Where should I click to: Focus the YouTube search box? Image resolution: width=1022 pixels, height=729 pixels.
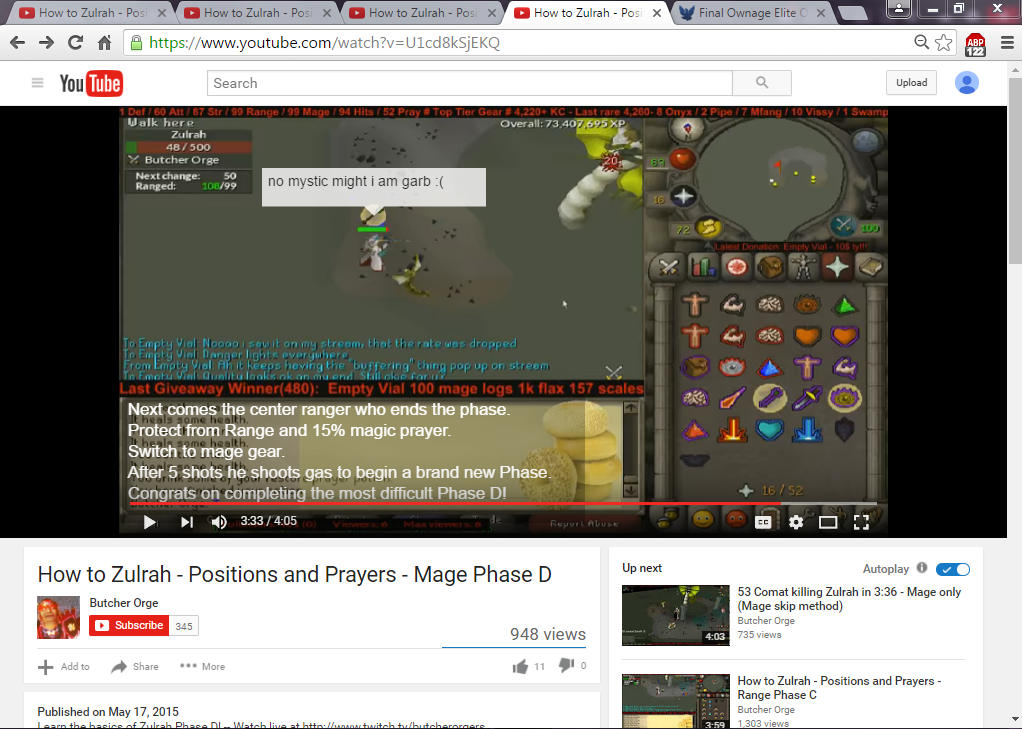click(x=469, y=83)
